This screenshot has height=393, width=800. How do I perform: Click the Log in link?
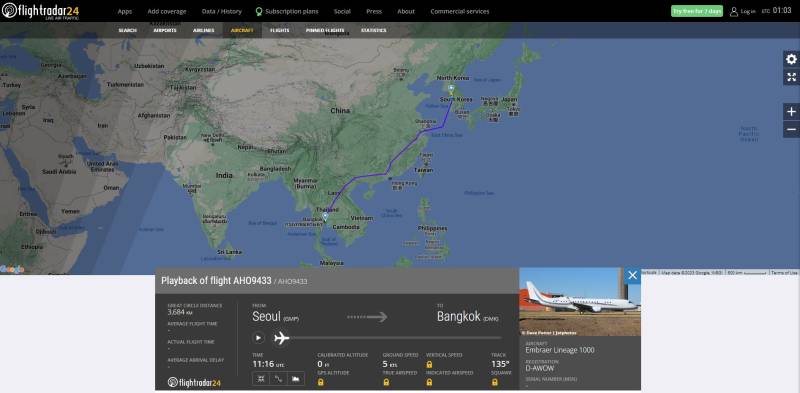click(743, 11)
